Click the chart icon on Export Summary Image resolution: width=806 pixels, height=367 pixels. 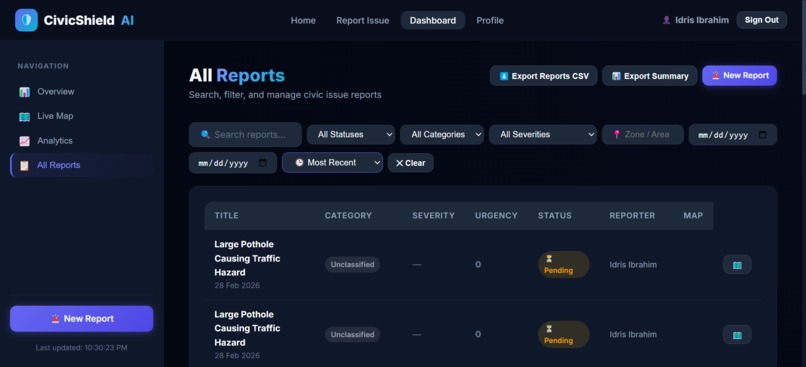pyautogui.click(x=616, y=76)
